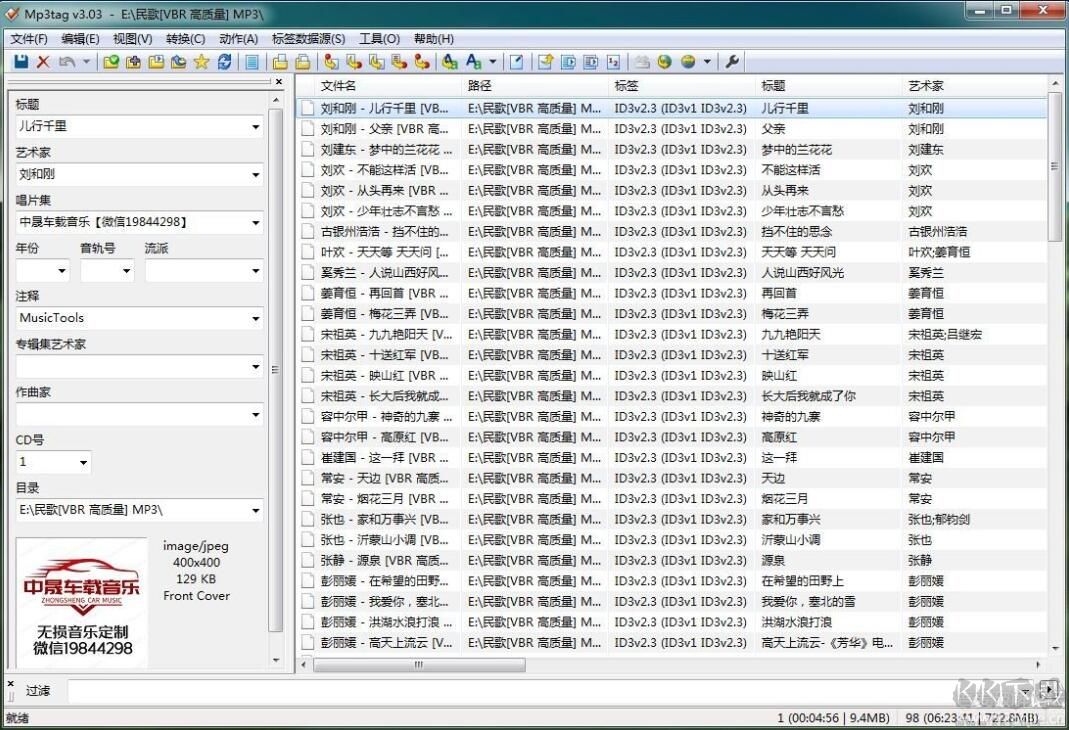
Task: Uncheck the row checkbox for 崔建国 - 这一拜
Action: tap(307, 457)
